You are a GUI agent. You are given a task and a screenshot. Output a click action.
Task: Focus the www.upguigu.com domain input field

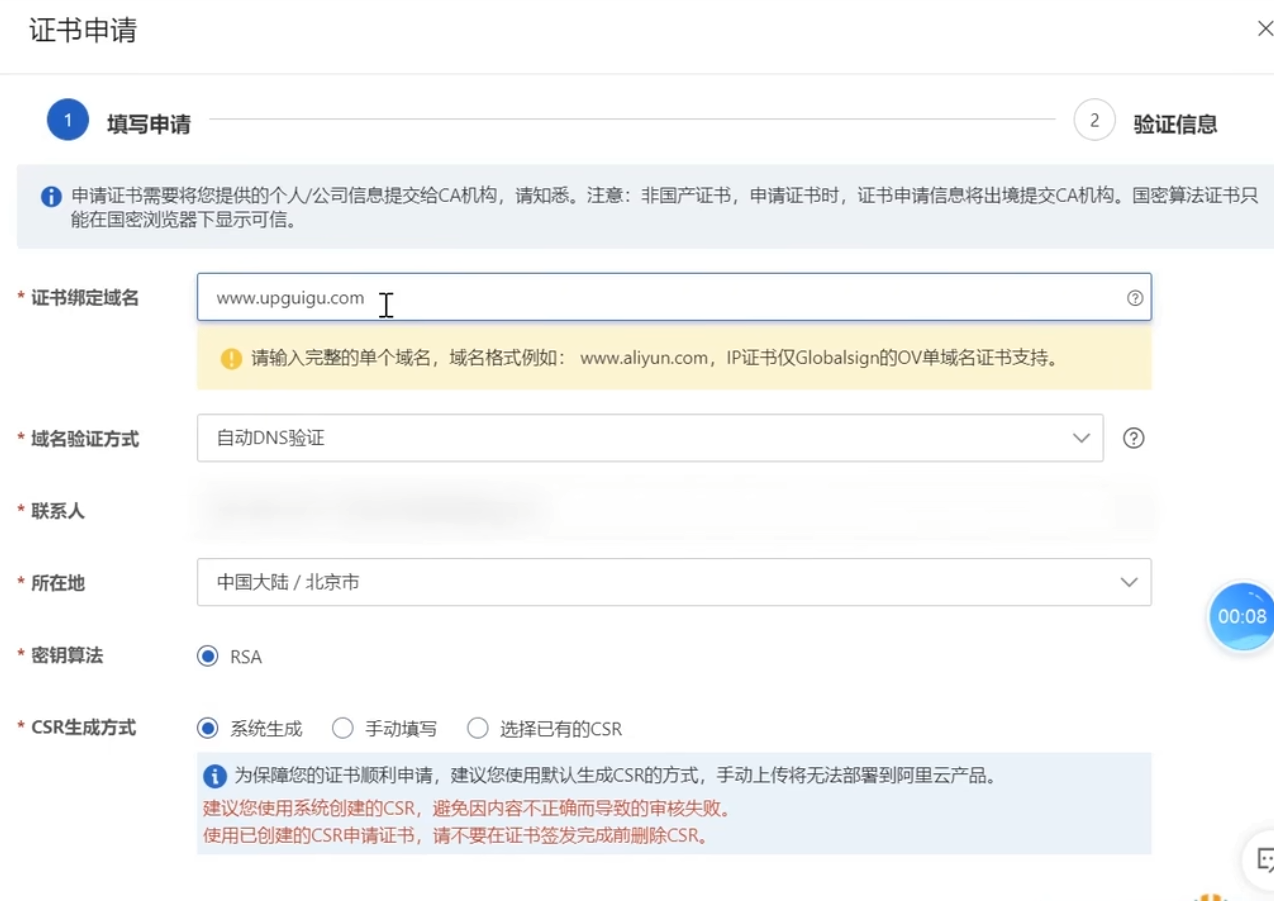[x=660, y=298]
